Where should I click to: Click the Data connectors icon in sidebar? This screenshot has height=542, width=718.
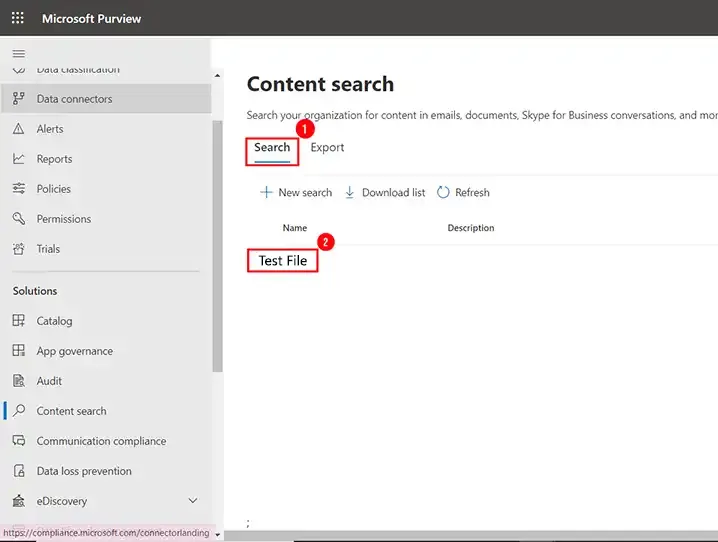[18, 99]
